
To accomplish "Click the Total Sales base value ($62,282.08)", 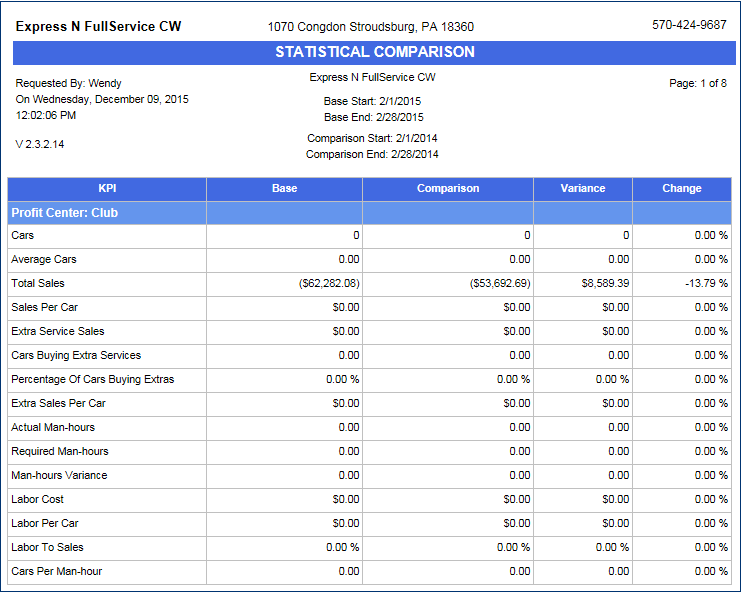I will click(x=329, y=283).
